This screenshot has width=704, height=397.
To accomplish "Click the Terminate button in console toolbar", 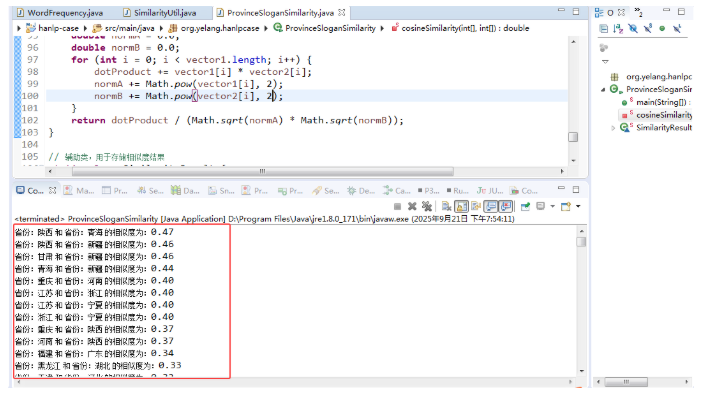I will tap(397, 207).
